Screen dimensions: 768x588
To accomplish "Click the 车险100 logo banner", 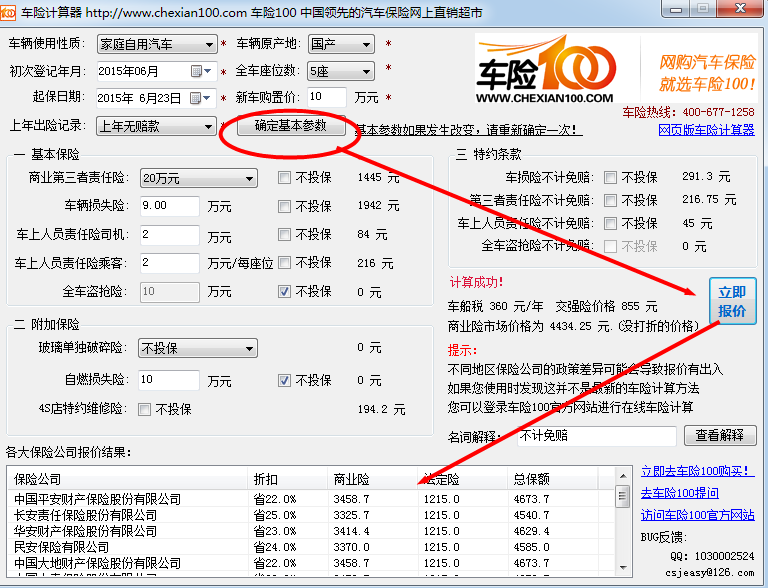I will [617, 68].
